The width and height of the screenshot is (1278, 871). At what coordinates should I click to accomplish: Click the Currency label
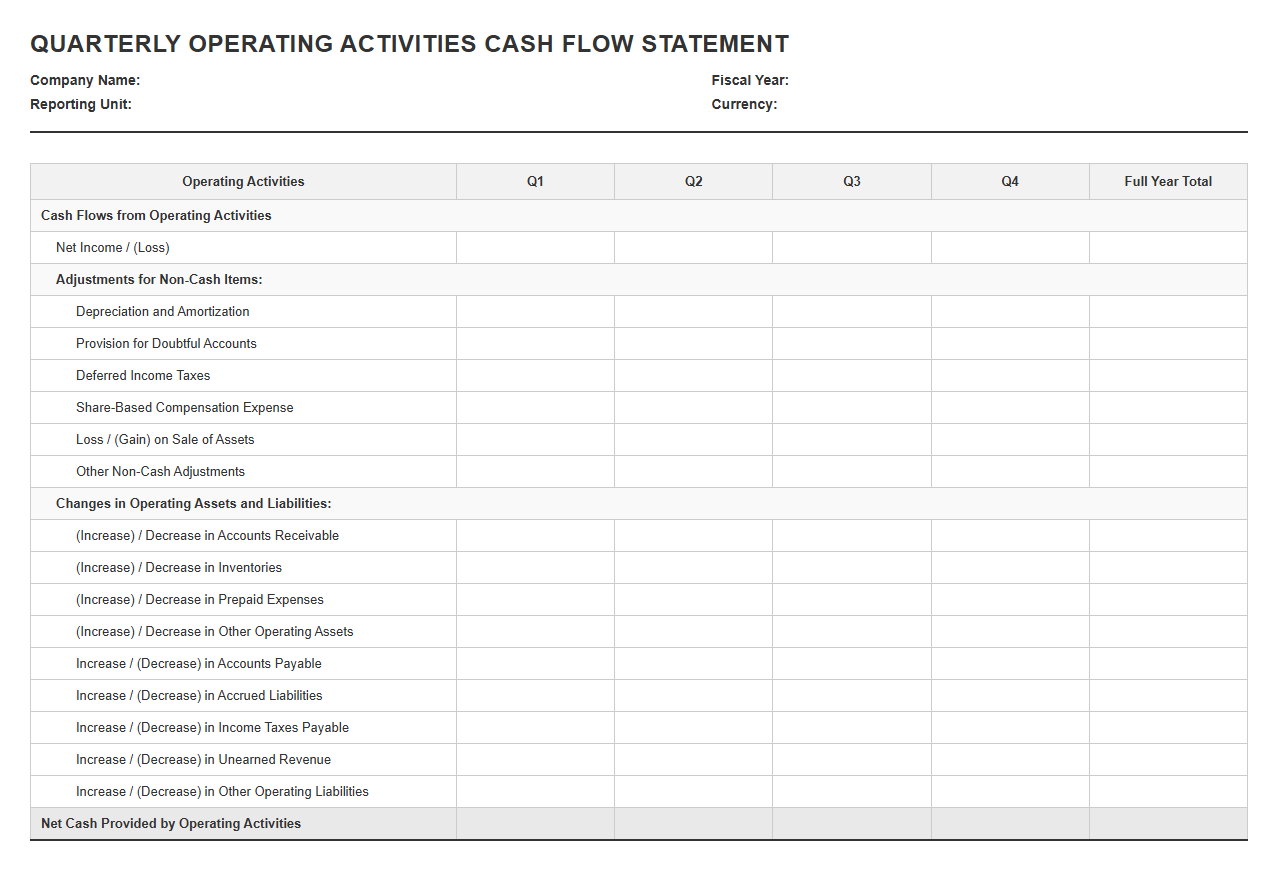pos(744,104)
